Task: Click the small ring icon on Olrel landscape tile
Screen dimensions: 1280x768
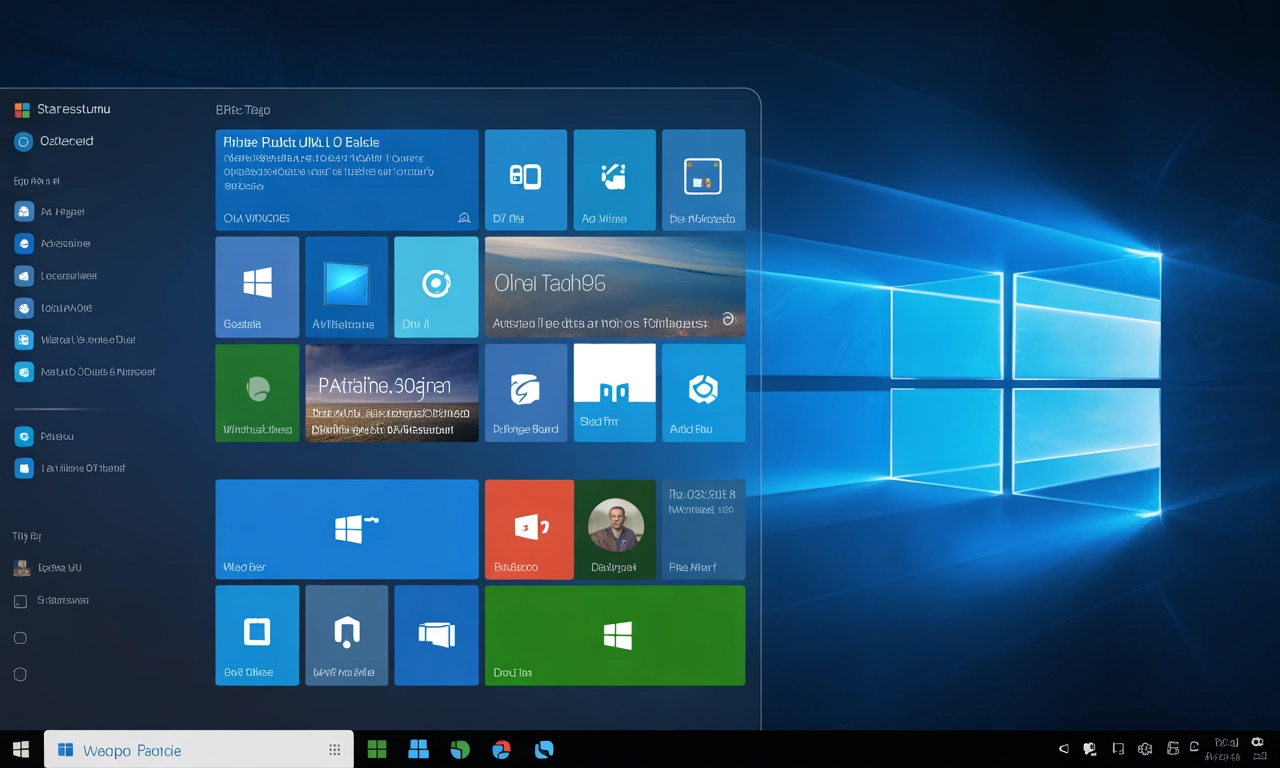Action: click(x=728, y=319)
